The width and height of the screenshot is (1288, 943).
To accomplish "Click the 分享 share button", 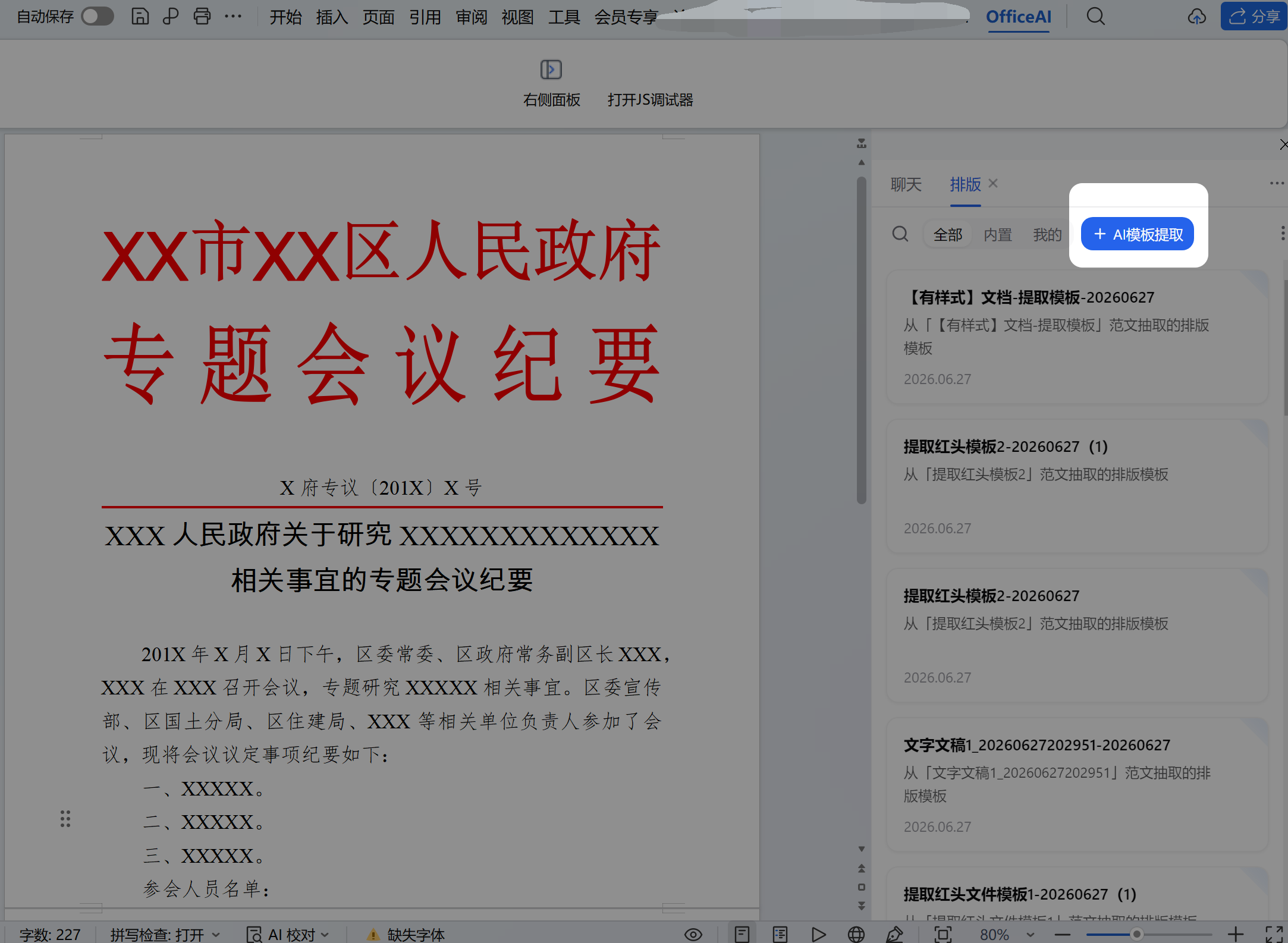I will (1254, 16).
